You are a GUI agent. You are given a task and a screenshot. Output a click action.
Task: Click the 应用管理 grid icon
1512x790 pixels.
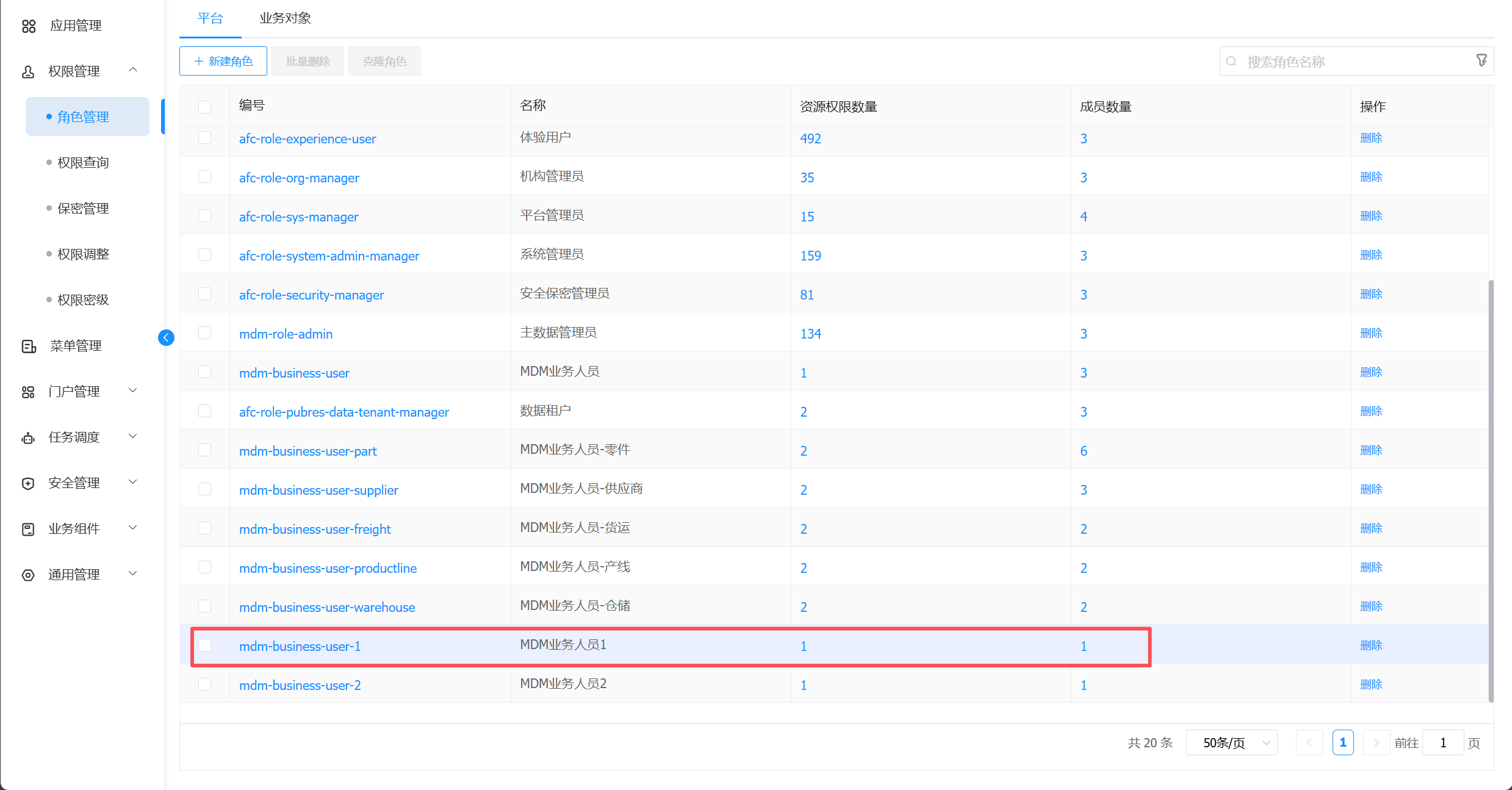[x=29, y=26]
